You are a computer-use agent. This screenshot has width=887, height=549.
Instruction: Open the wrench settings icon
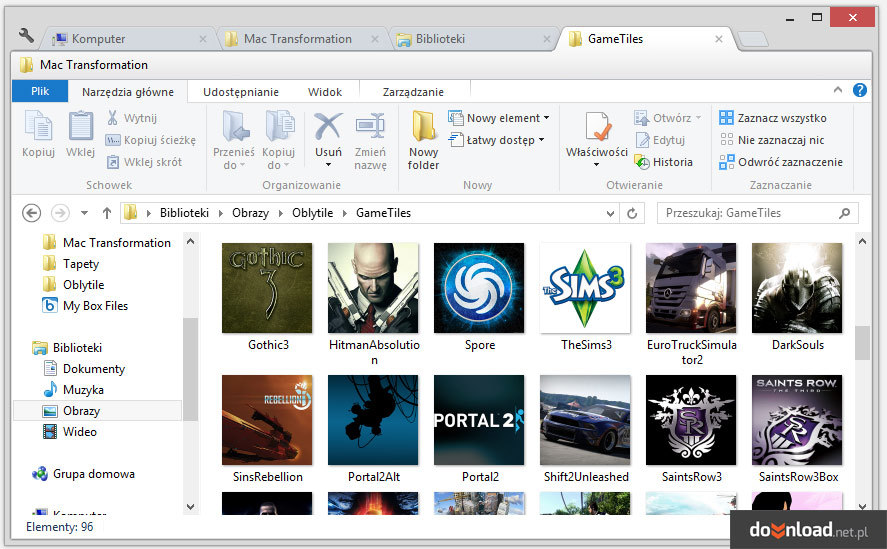(x=25, y=36)
